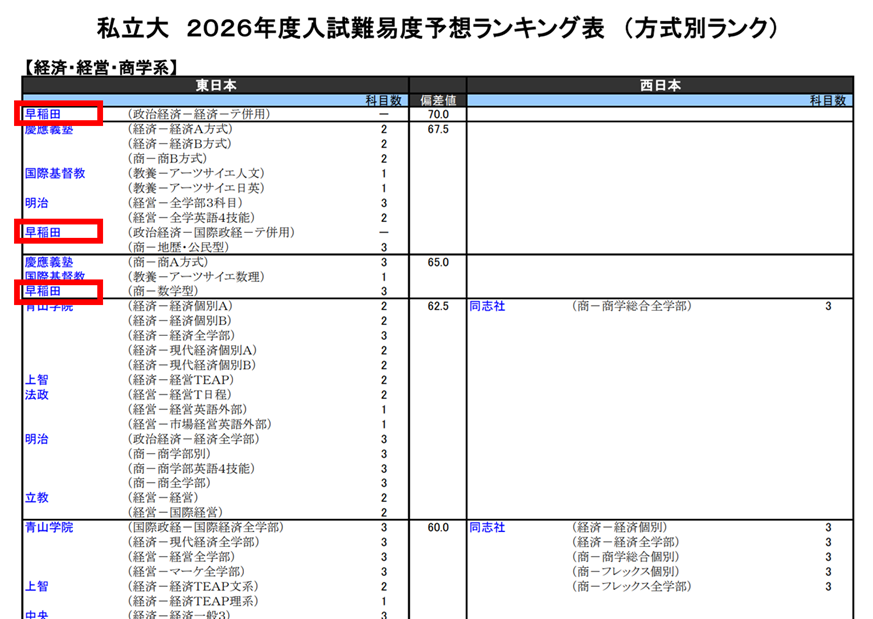This screenshot has width=873, height=619.
Task: Click the 西日本 column header
Action: tap(660, 86)
